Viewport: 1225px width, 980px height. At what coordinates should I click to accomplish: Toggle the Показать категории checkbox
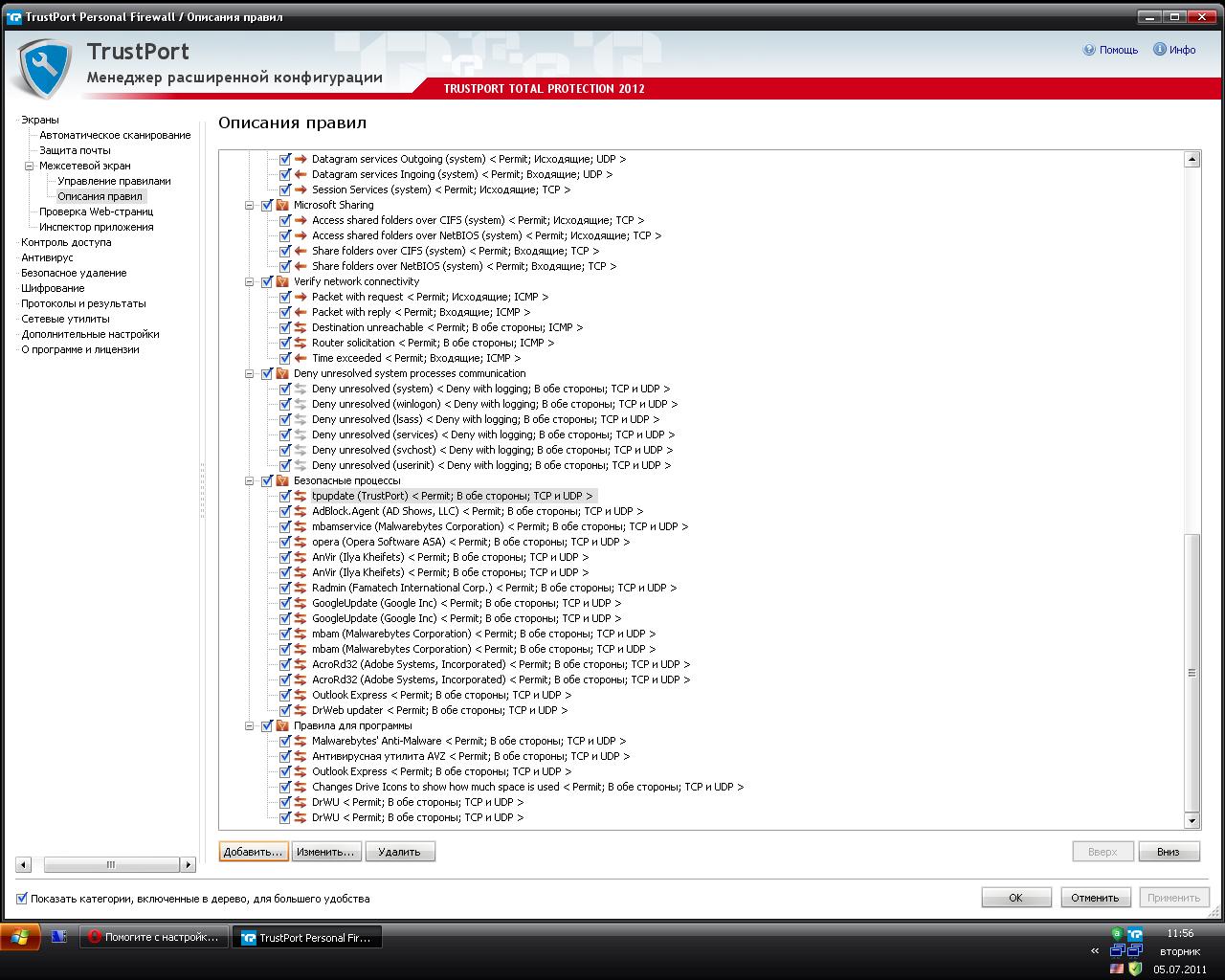coord(22,899)
